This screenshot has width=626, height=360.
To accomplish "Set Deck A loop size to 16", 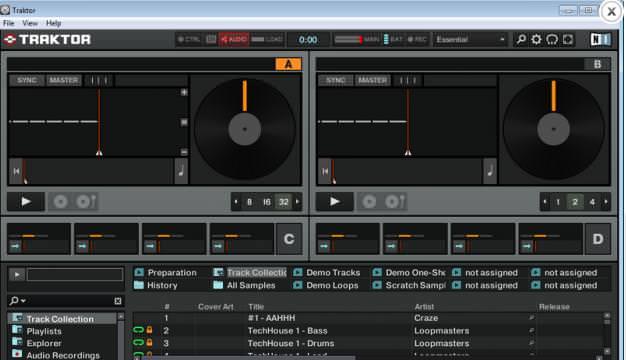I will click(267, 202).
